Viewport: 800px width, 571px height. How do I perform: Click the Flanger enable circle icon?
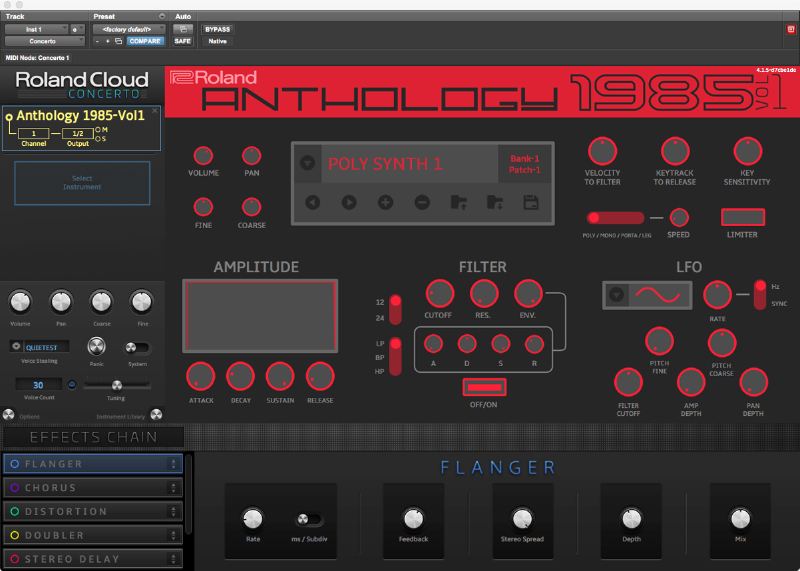point(15,464)
